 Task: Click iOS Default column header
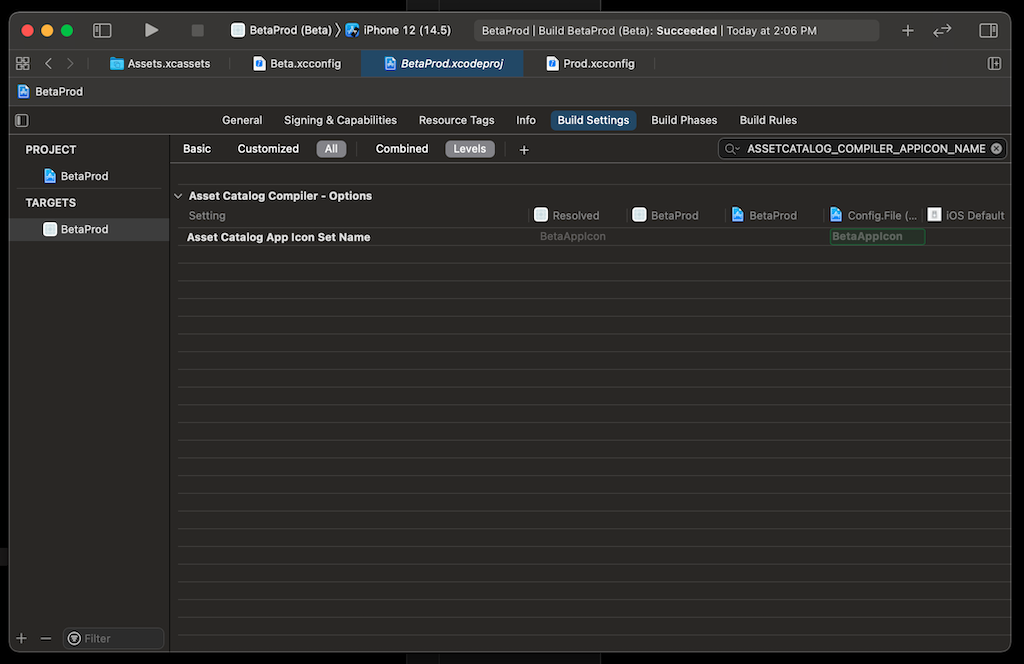click(x=966, y=215)
